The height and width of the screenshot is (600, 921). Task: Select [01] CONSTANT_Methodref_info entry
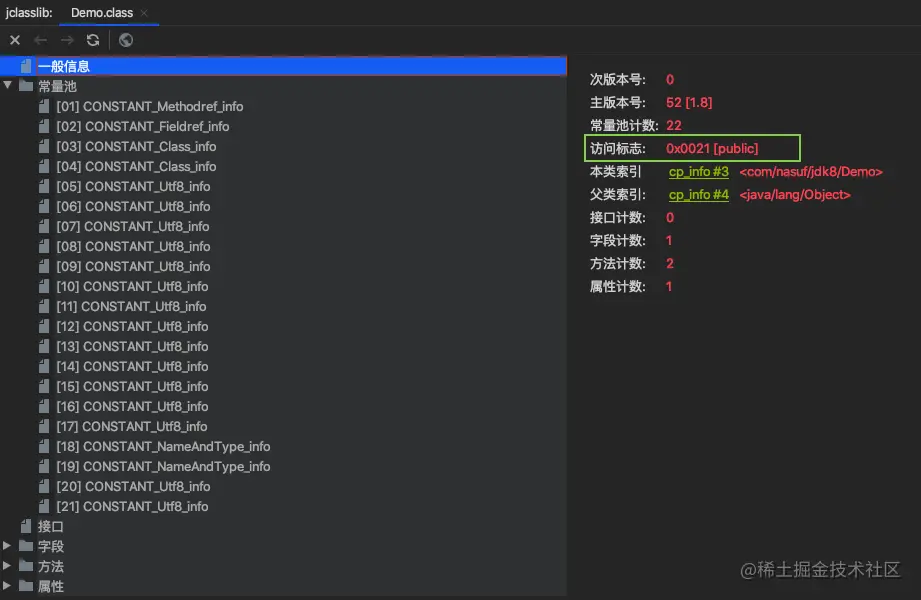pyautogui.click(x=149, y=106)
